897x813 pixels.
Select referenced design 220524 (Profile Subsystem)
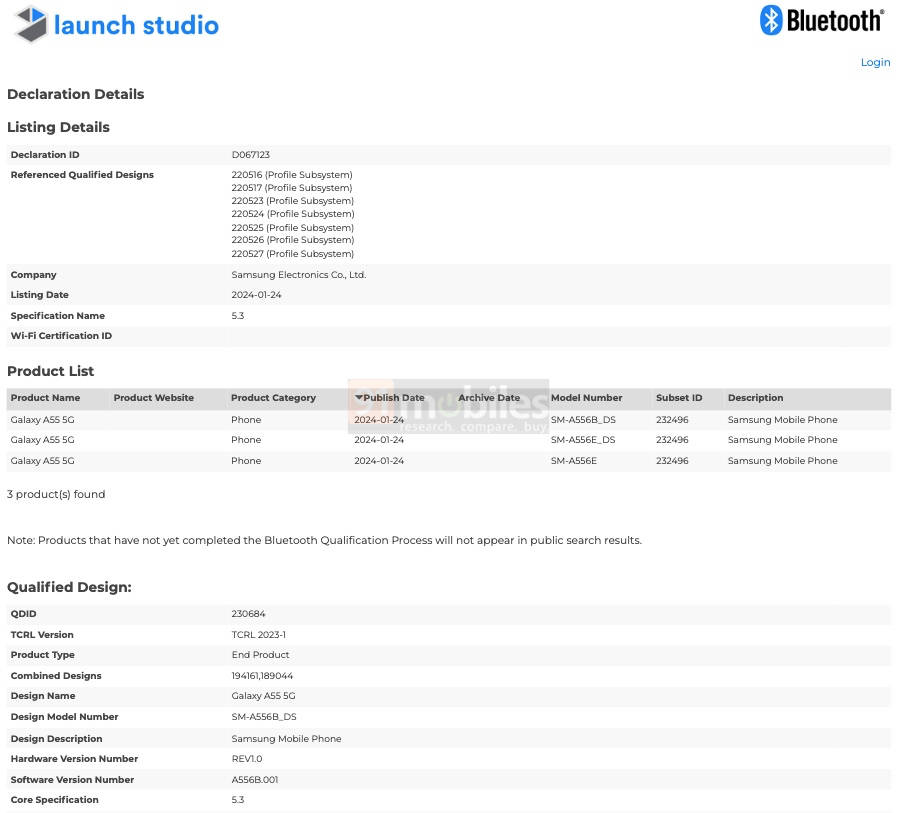click(293, 214)
